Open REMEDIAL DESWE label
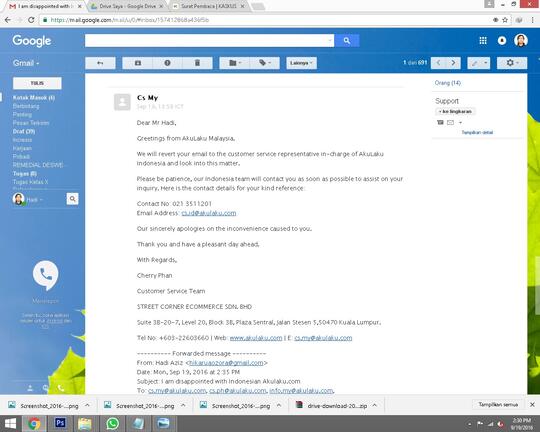Viewport: 540px width, 432px height. click(x=38, y=165)
